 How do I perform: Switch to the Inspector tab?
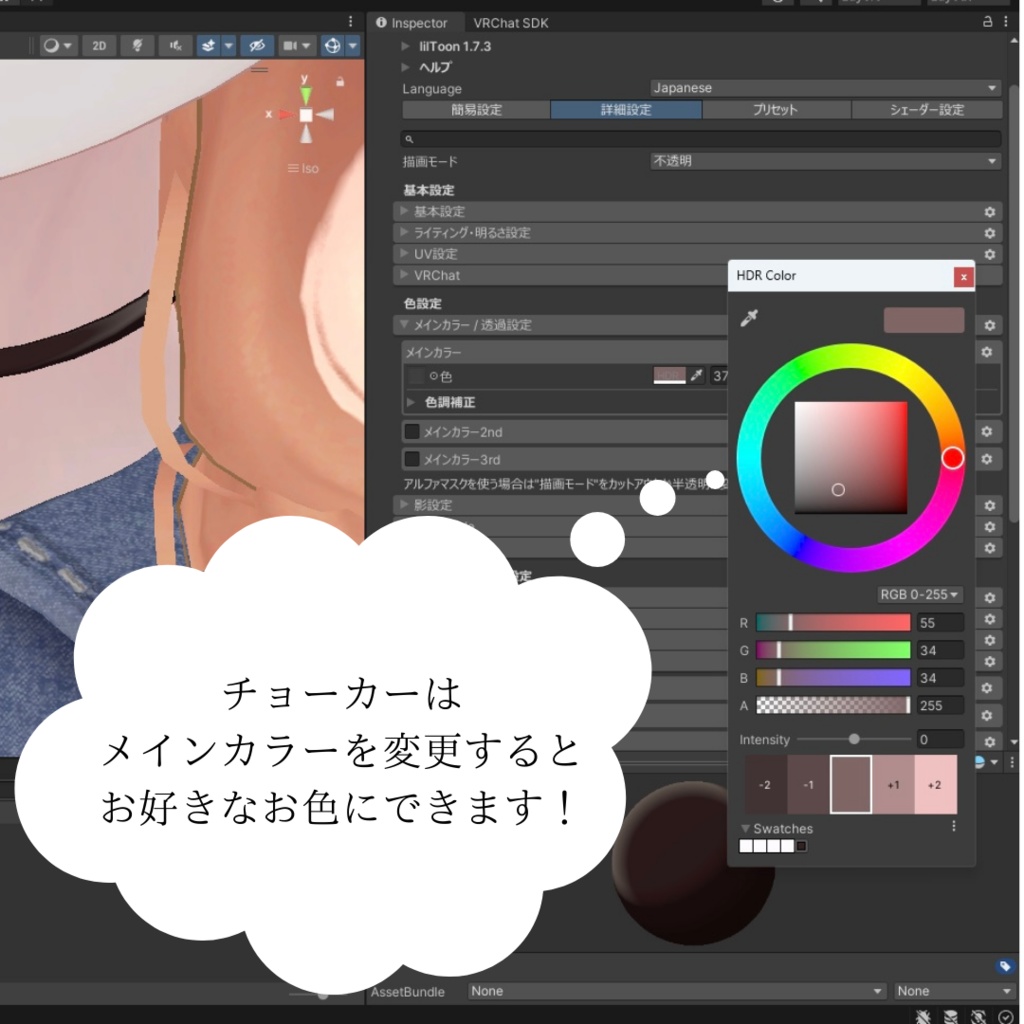pos(416,22)
